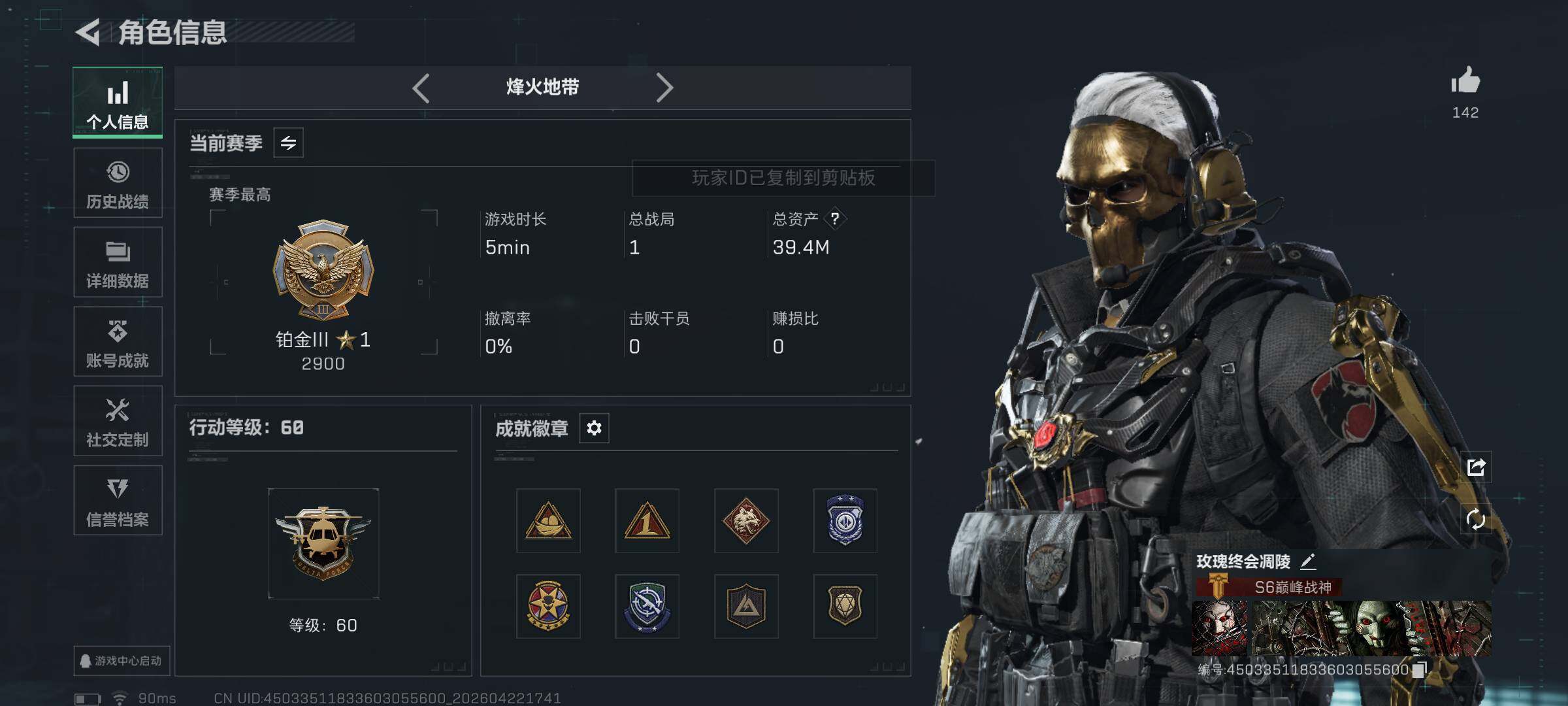
Task: Open 成就徽章 gear settings
Action: pos(594,428)
